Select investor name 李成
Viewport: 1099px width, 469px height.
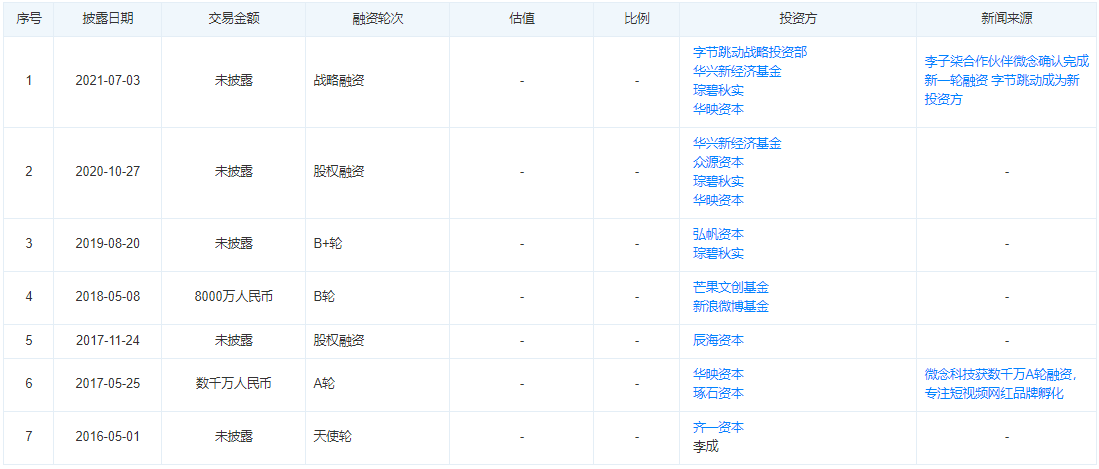click(x=705, y=447)
